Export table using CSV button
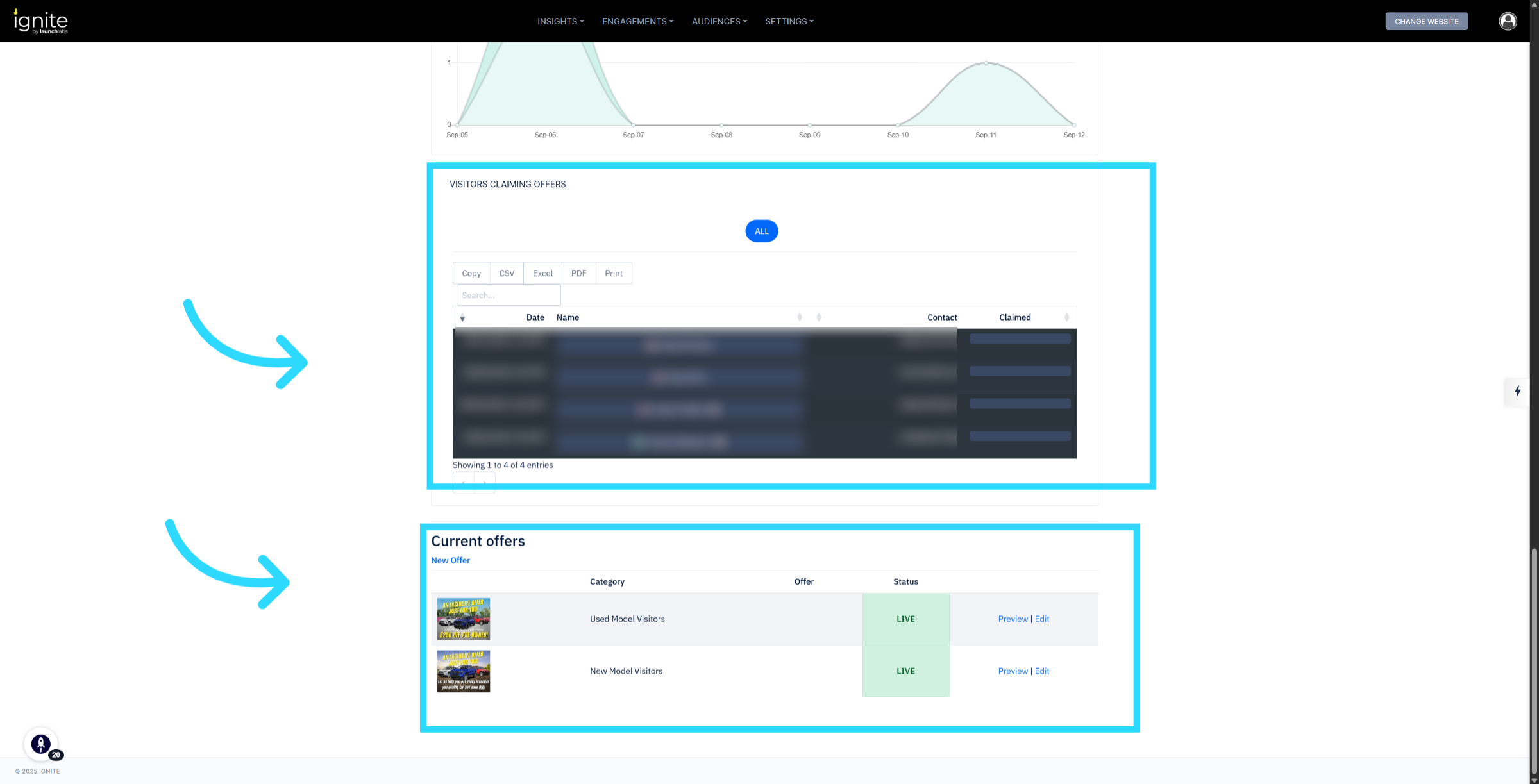This screenshot has height=784, width=1539. 507,273
